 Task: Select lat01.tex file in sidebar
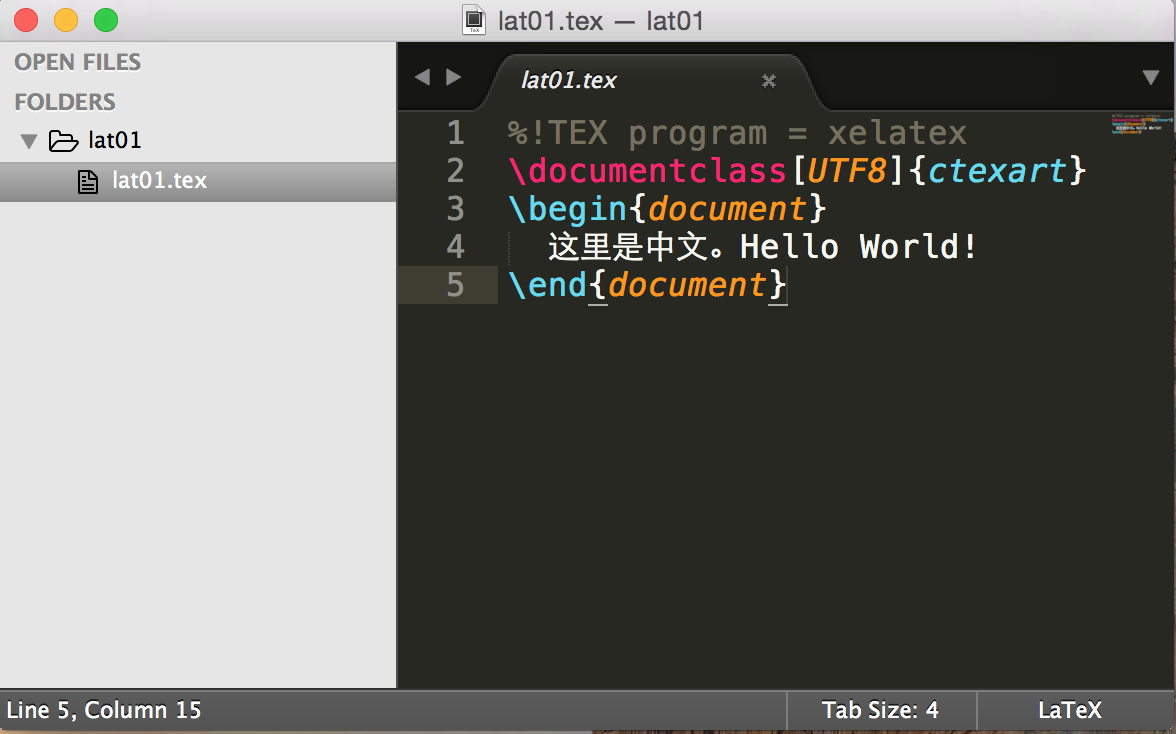tap(198, 181)
